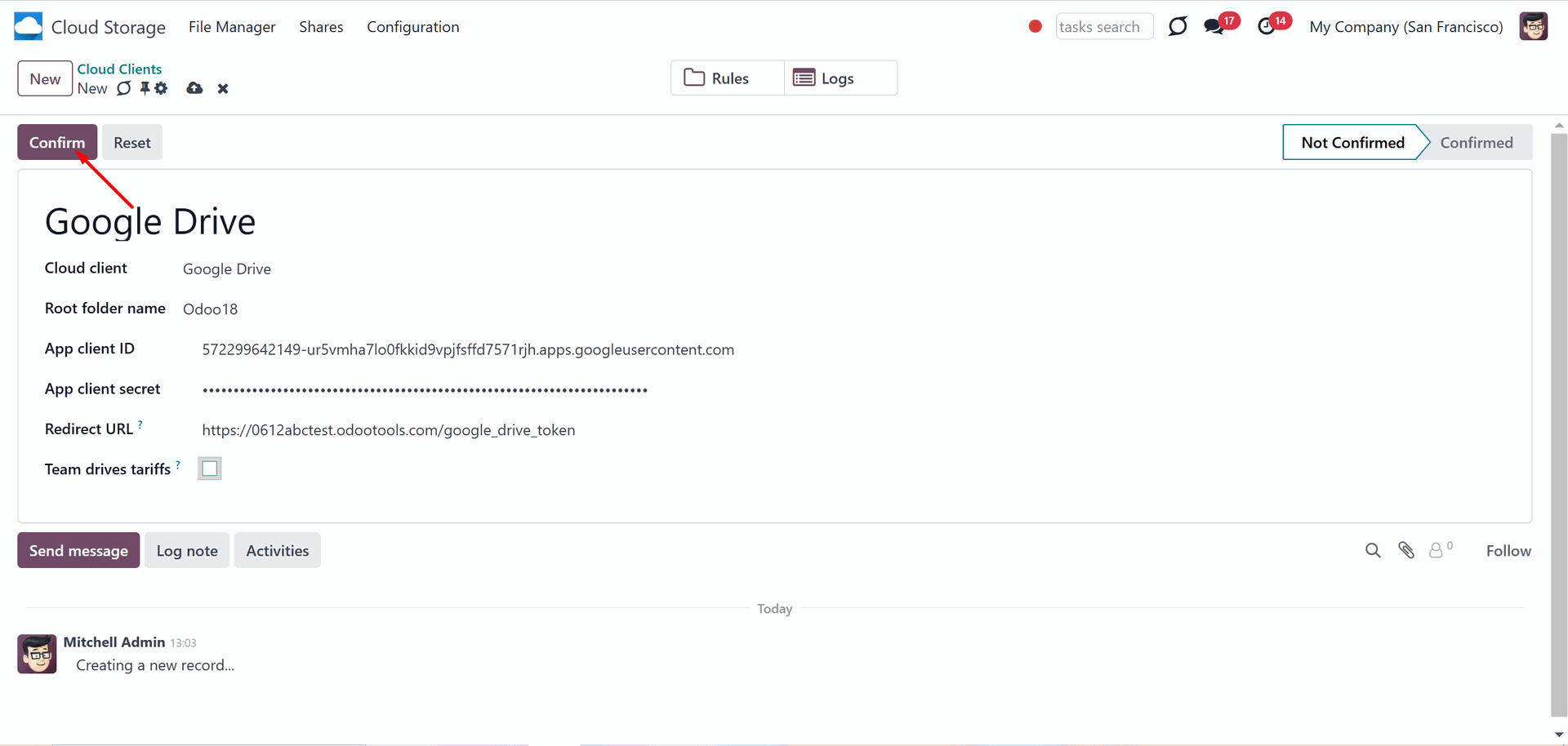Click Follow in the chatter

1508,551
